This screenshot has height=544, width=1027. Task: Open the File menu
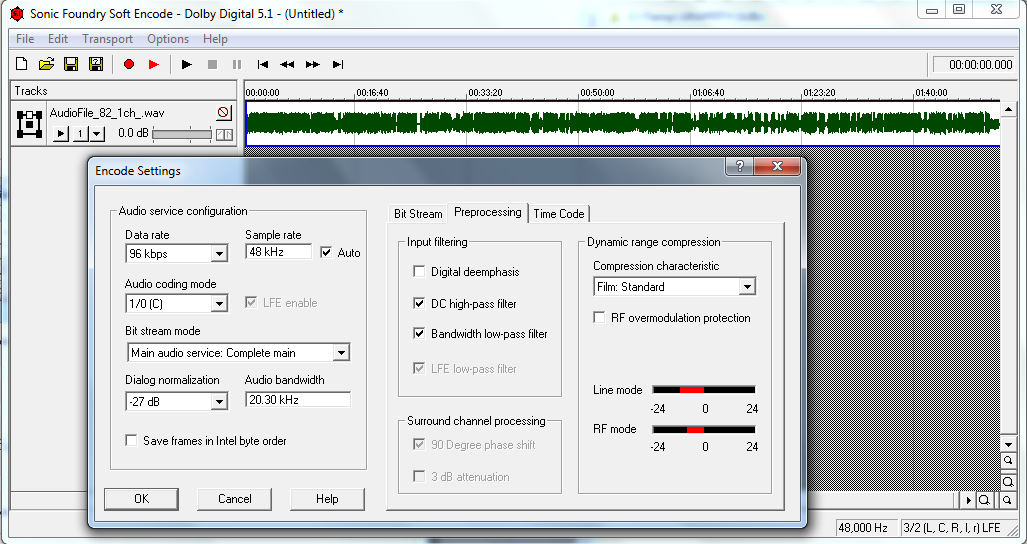click(25, 39)
